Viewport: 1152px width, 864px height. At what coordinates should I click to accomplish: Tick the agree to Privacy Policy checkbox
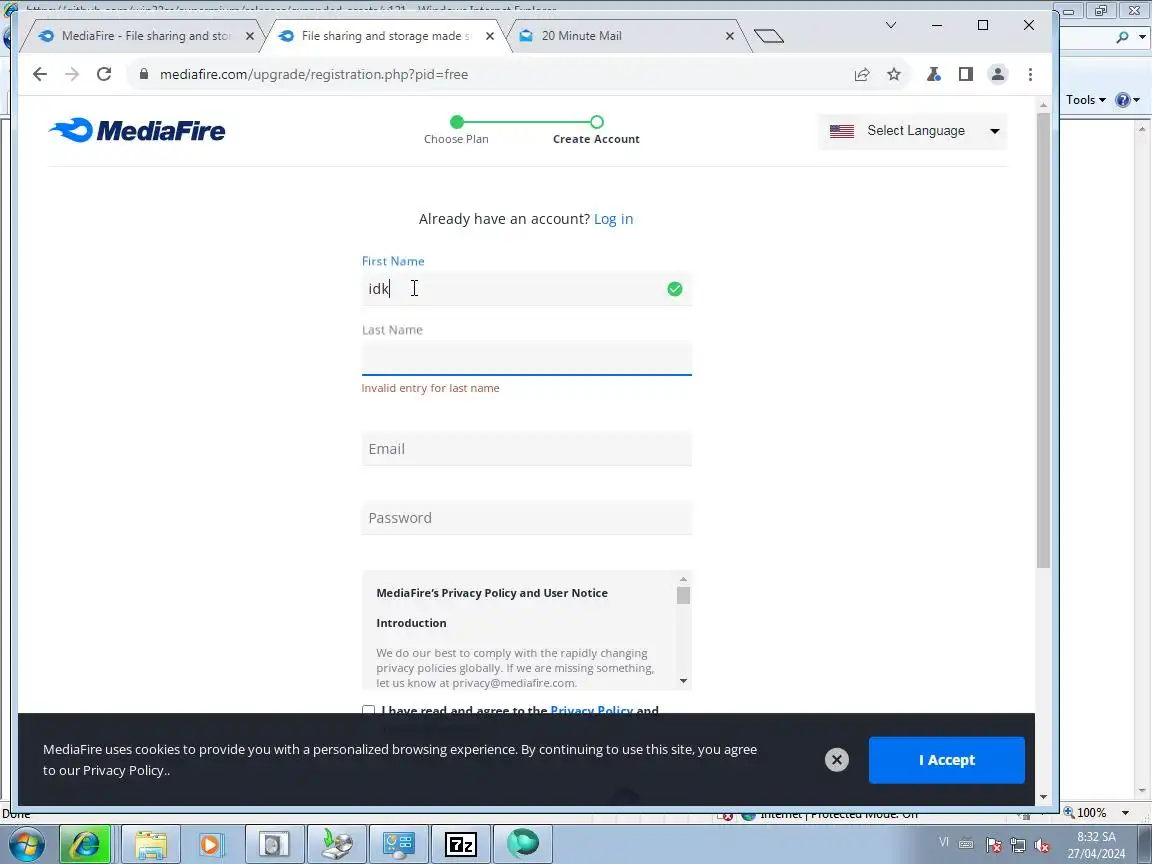tap(368, 710)
